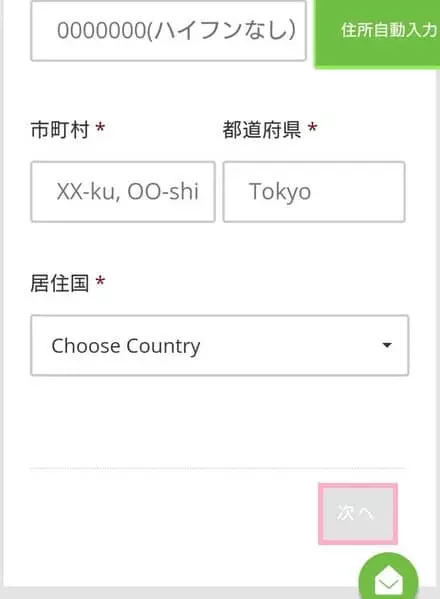
Task: Click the 居住国 field label
Action: point(60,283)
